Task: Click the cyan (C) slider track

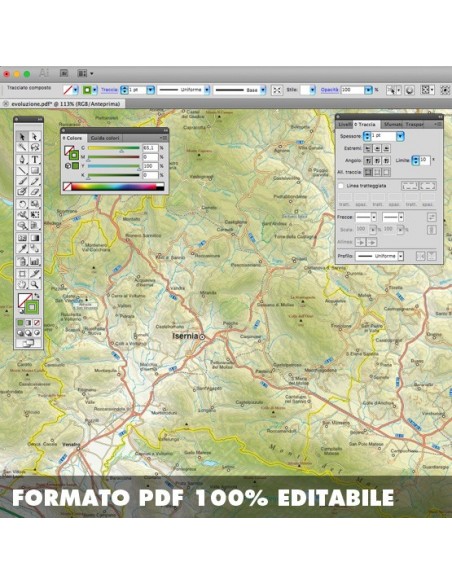Action: [114, 148]
